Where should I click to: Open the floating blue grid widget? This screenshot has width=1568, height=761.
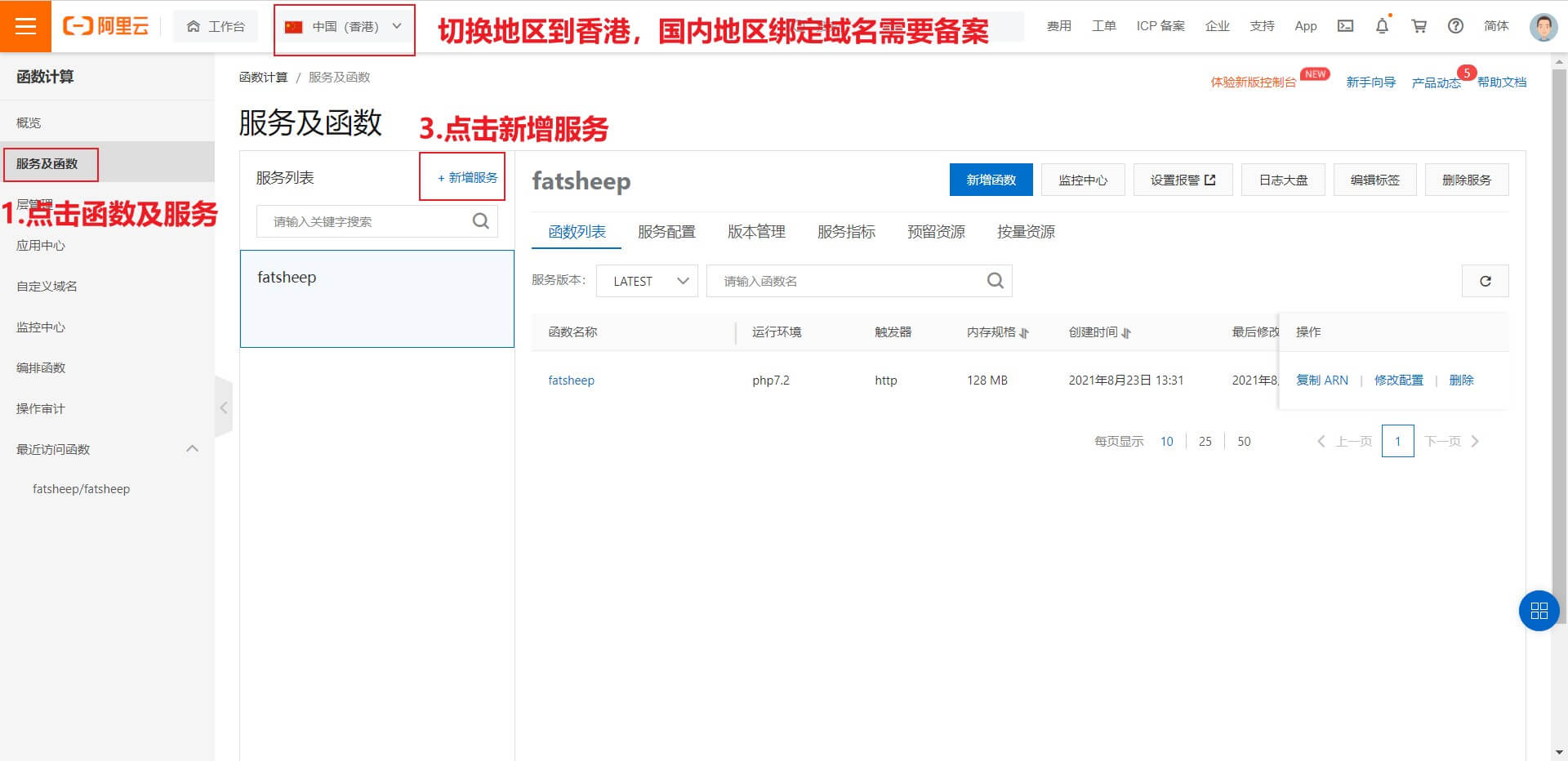click(x=1539, y=610)
